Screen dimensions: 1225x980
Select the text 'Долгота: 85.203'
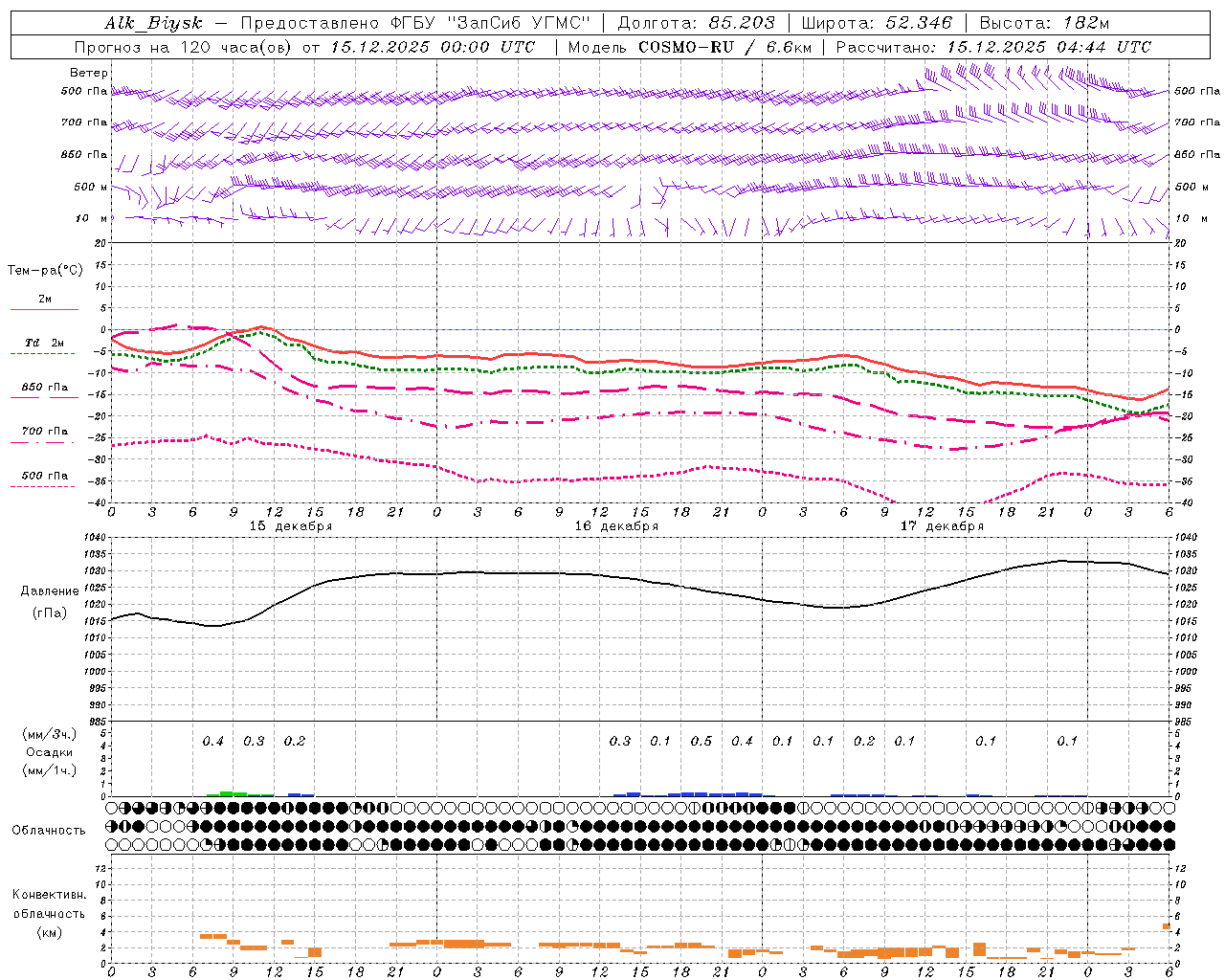click(697, 23)
